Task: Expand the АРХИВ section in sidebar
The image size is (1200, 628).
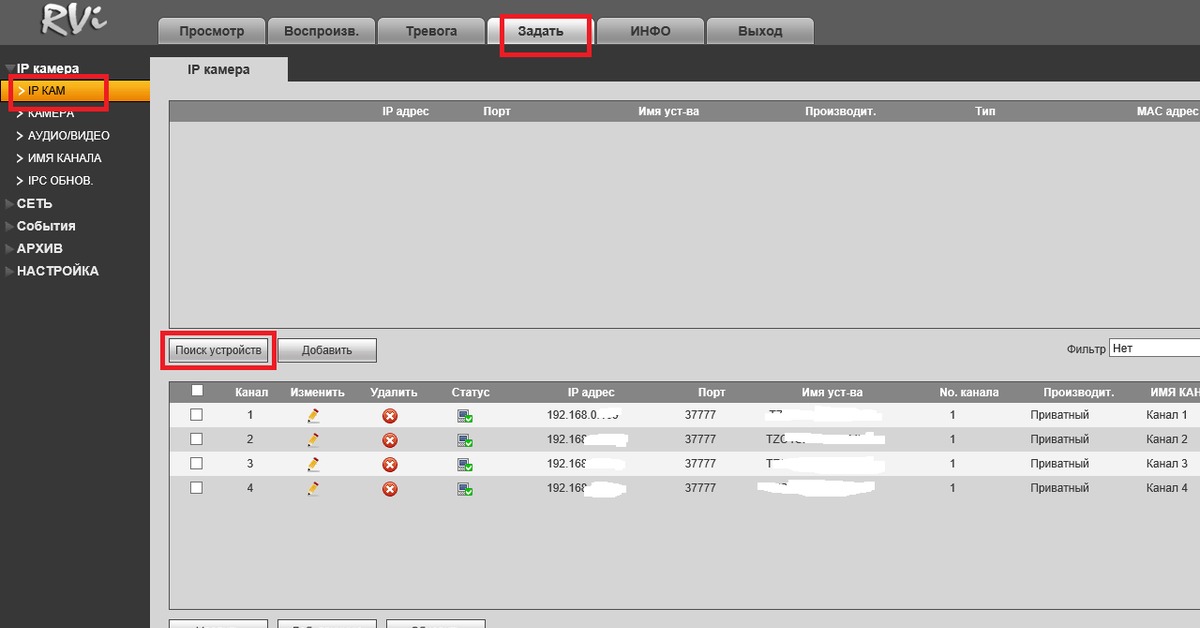Action: tap(39, 248)
